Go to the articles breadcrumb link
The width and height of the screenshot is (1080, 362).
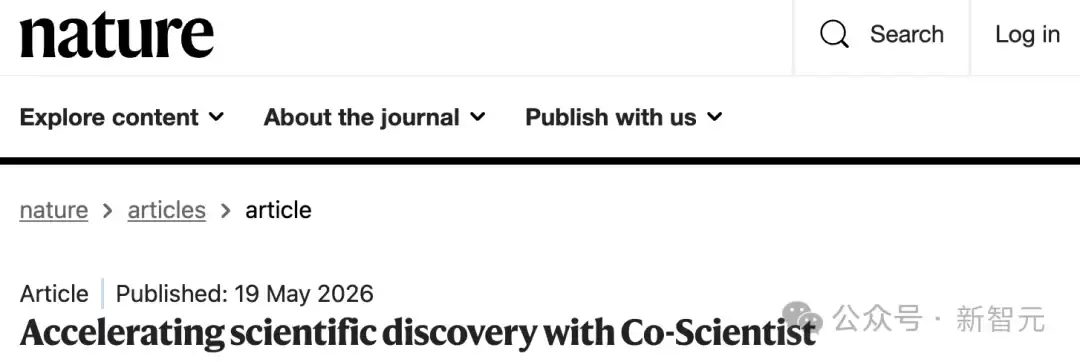tap(167, 210)
